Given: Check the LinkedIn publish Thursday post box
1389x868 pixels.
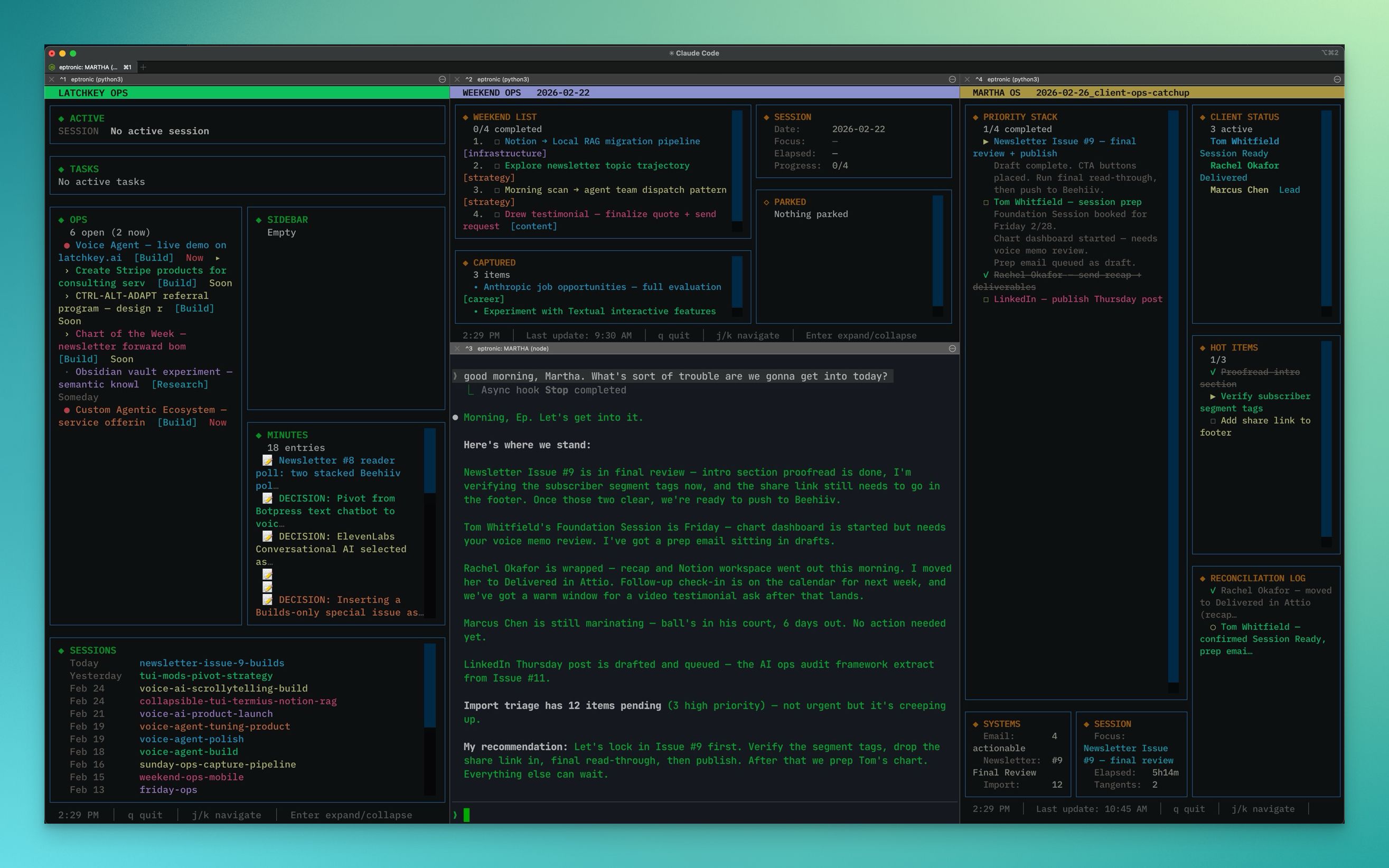Looking at the screenshot, I should coord(986,300).
